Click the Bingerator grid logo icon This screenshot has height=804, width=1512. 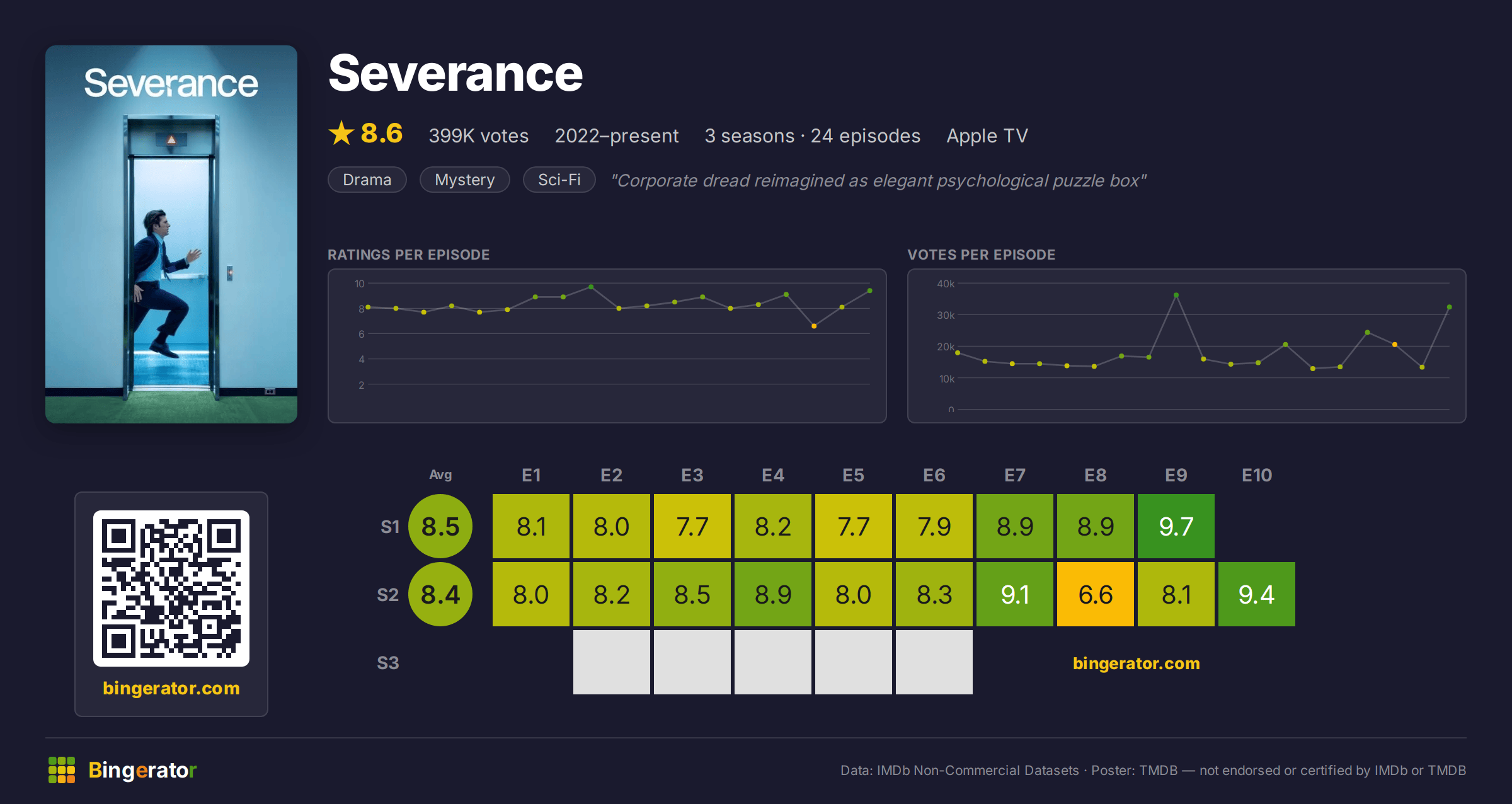(62, 770)
